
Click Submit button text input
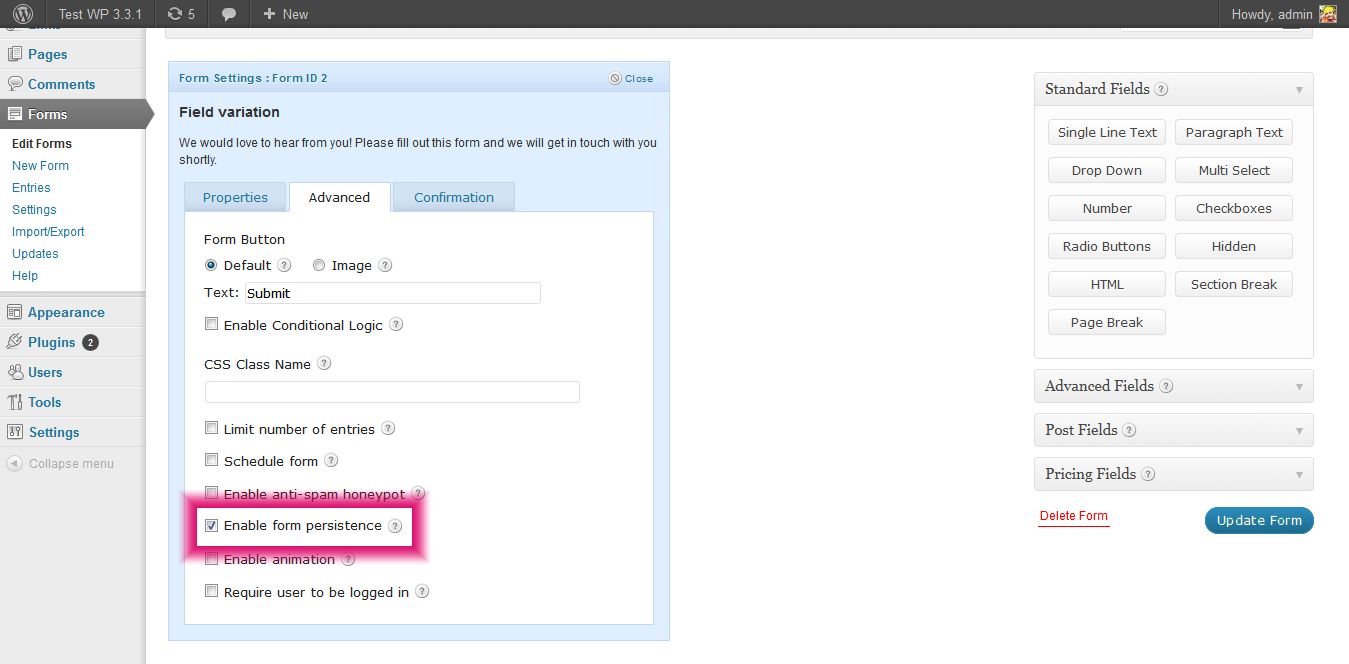392,293
